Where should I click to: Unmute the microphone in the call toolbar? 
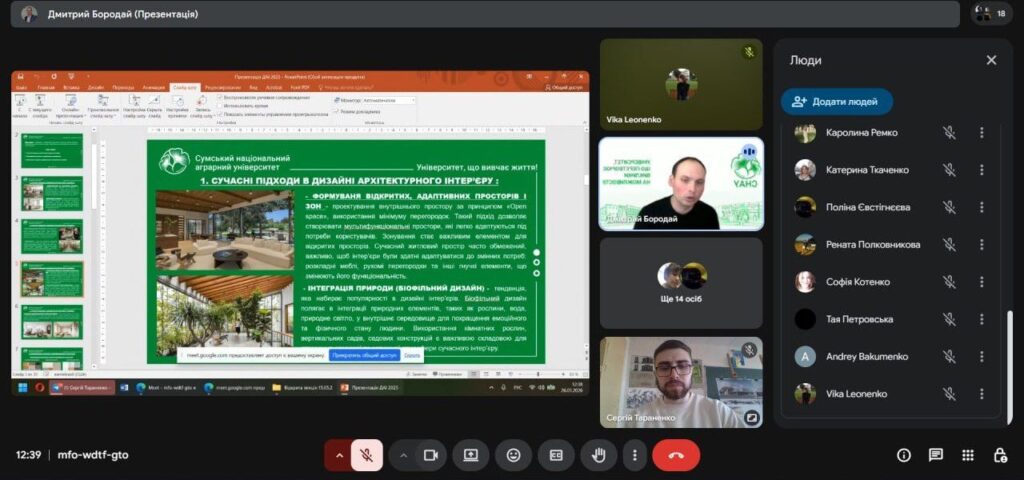point(367,455)
